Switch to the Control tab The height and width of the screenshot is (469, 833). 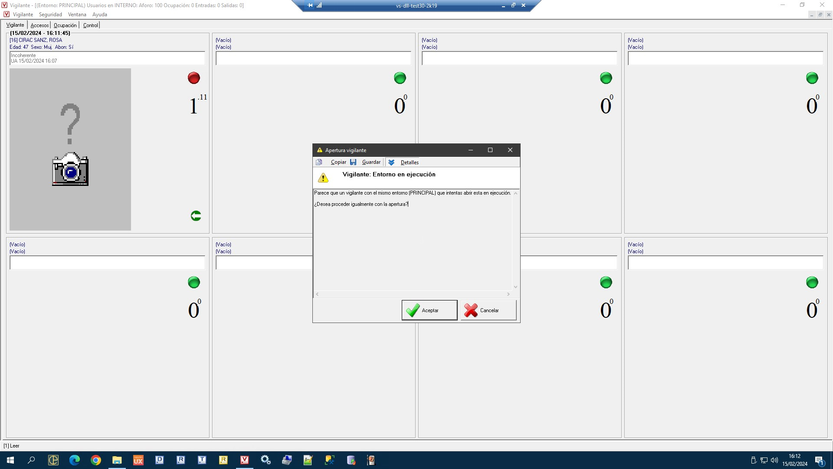(x=90, y=25)
